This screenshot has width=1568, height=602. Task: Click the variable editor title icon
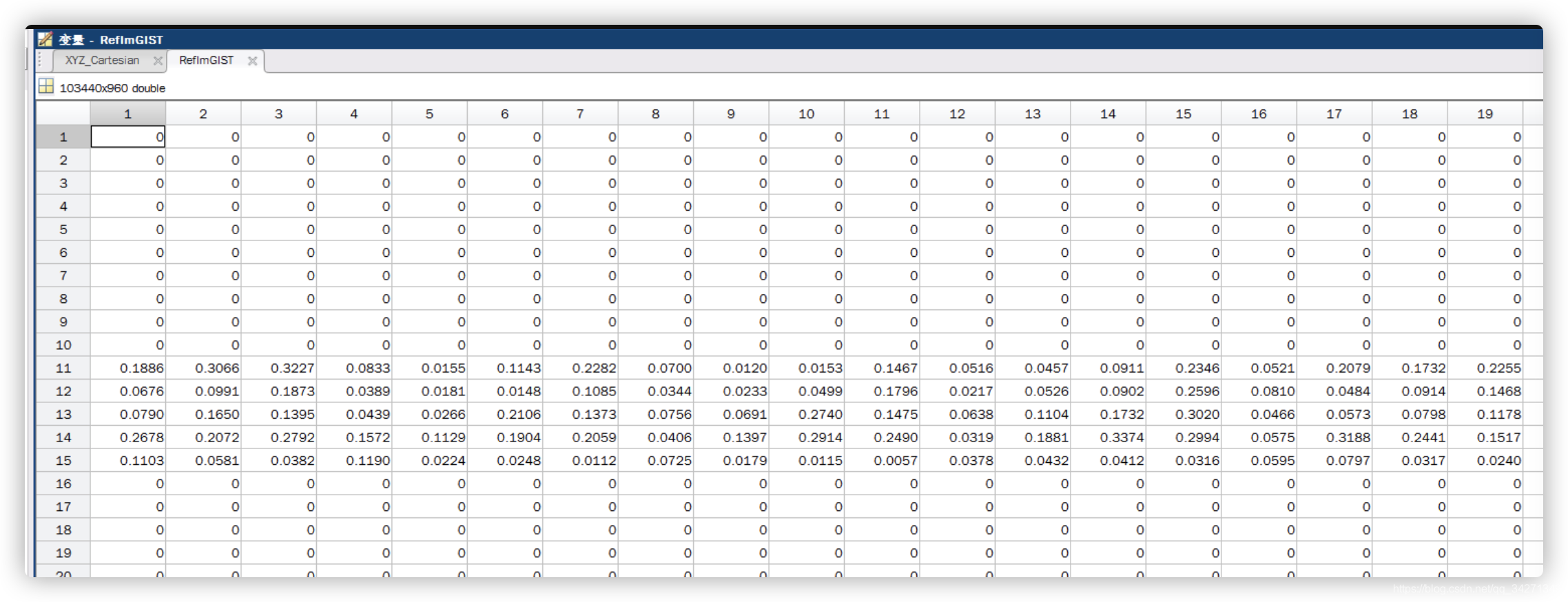[x=45, y=39]
